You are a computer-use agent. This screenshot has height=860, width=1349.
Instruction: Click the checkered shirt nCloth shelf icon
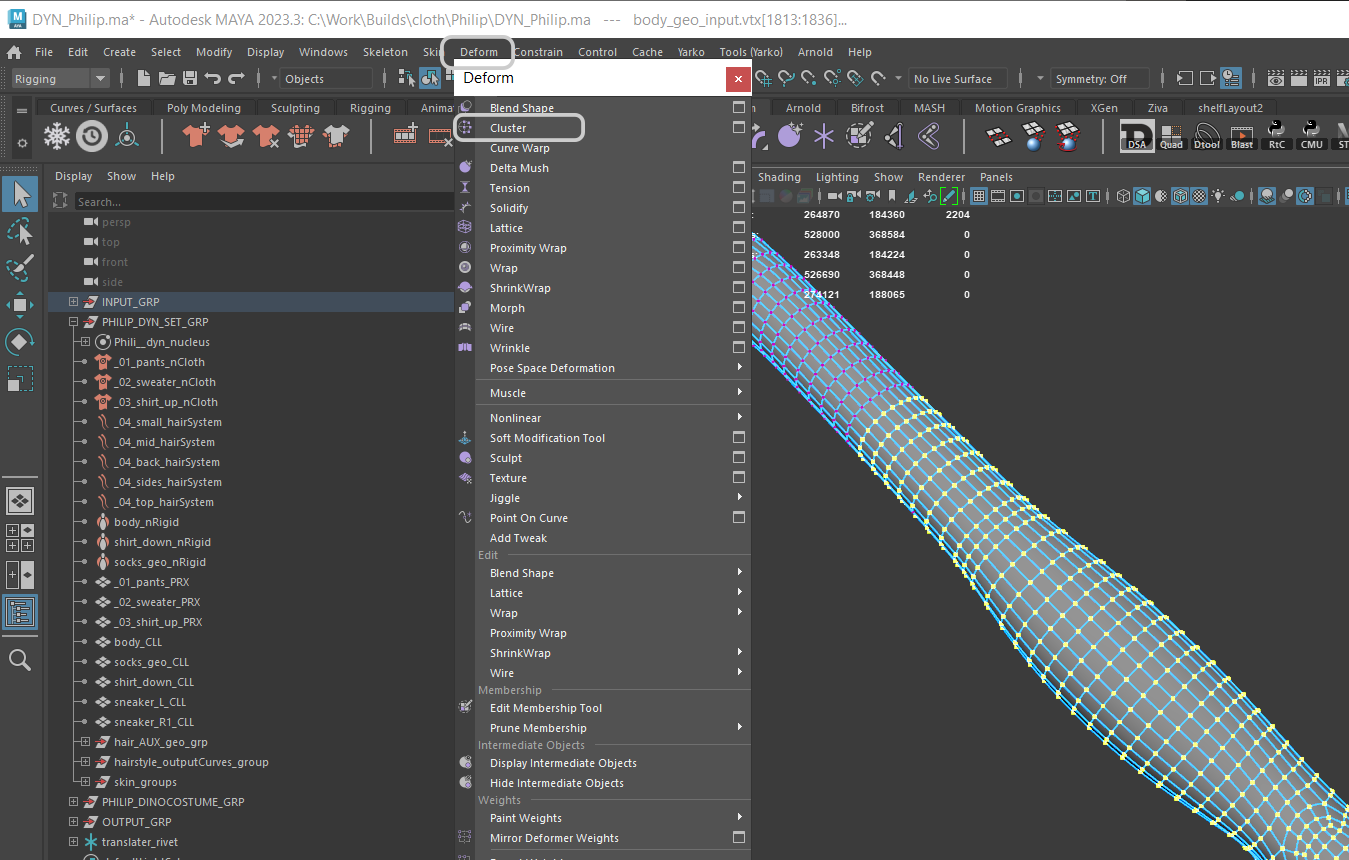(302, 136)
